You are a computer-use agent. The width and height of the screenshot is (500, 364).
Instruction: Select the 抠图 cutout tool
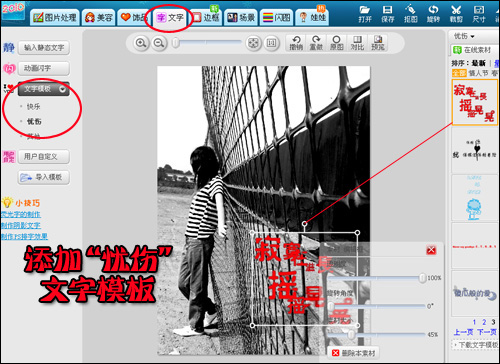(x=410, y=14)
